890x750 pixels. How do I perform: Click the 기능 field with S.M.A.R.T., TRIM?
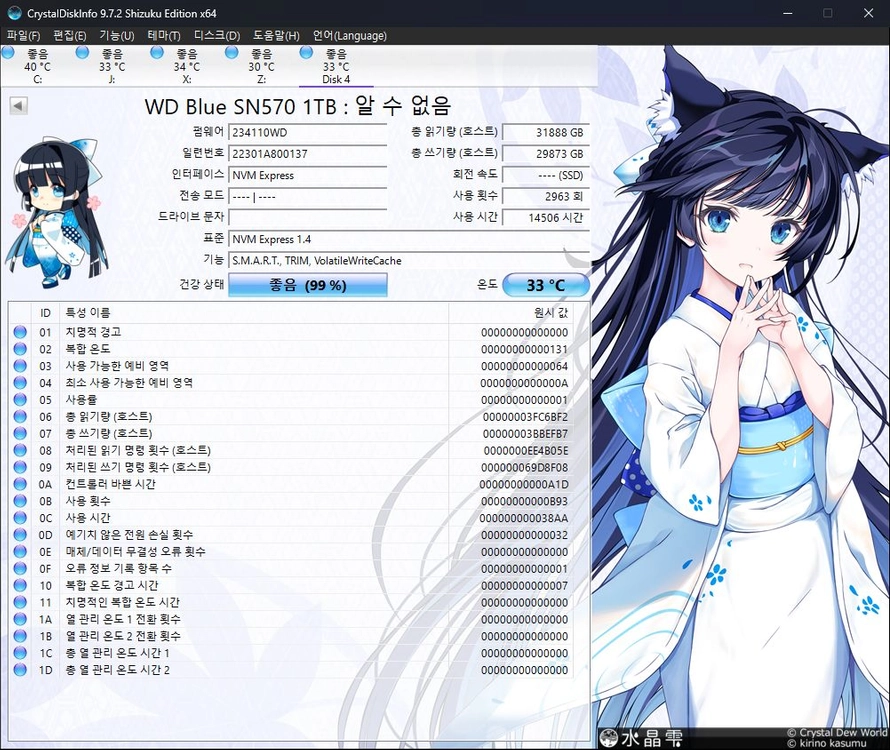pyautogui.click(x=409, y=261)
